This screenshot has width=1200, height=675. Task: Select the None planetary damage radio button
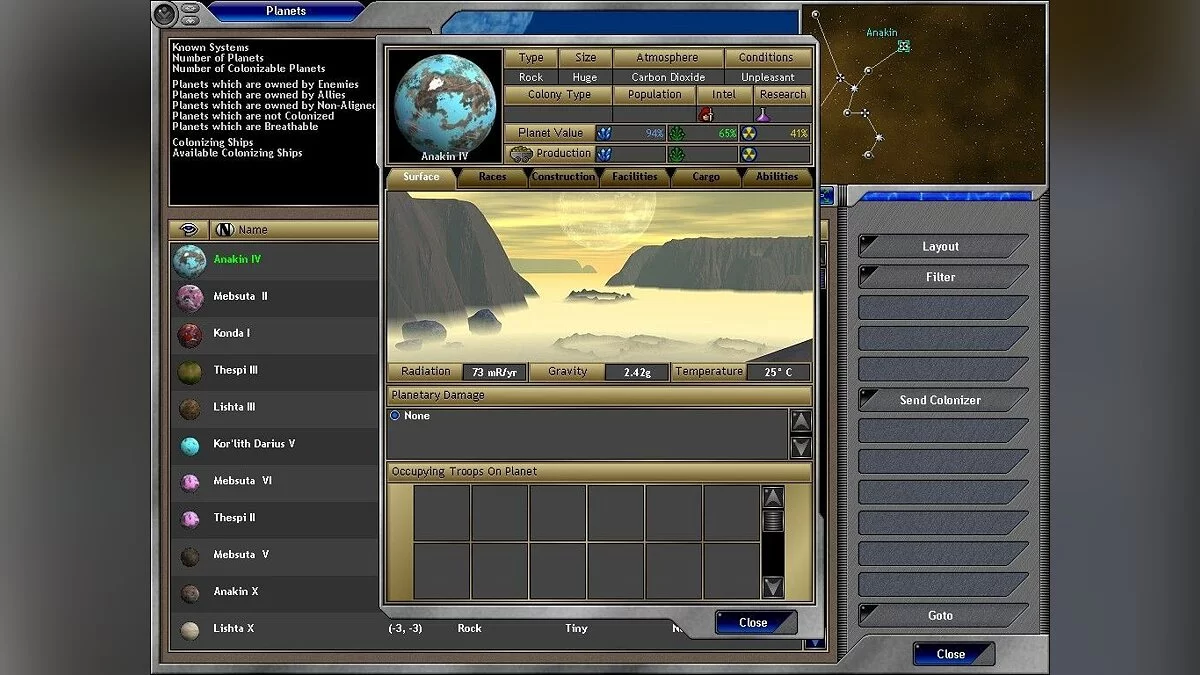pyautogui.click(x=395, y=415)
